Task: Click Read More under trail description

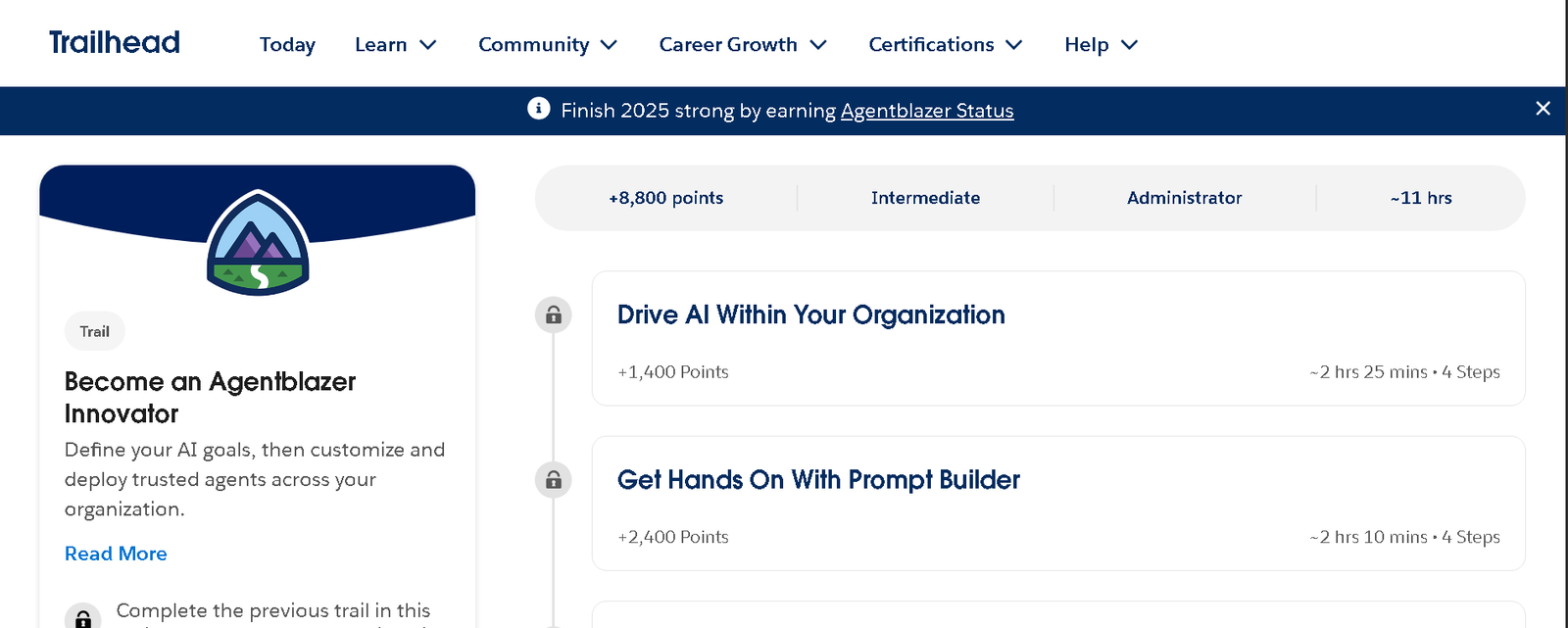Action: (x=116, y=554)
